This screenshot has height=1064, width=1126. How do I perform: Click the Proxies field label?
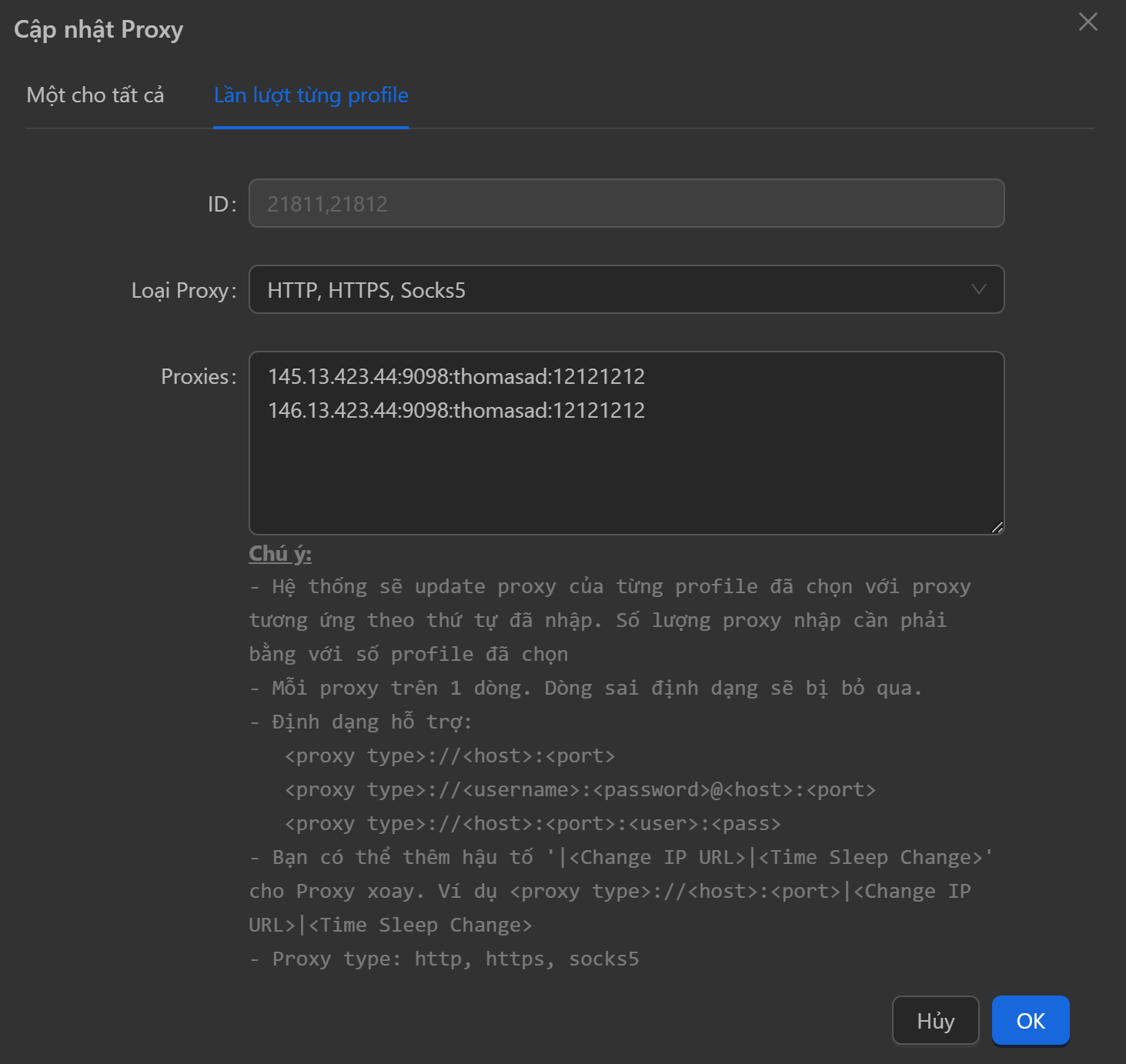pyautogui.click(x=198, y=377)
